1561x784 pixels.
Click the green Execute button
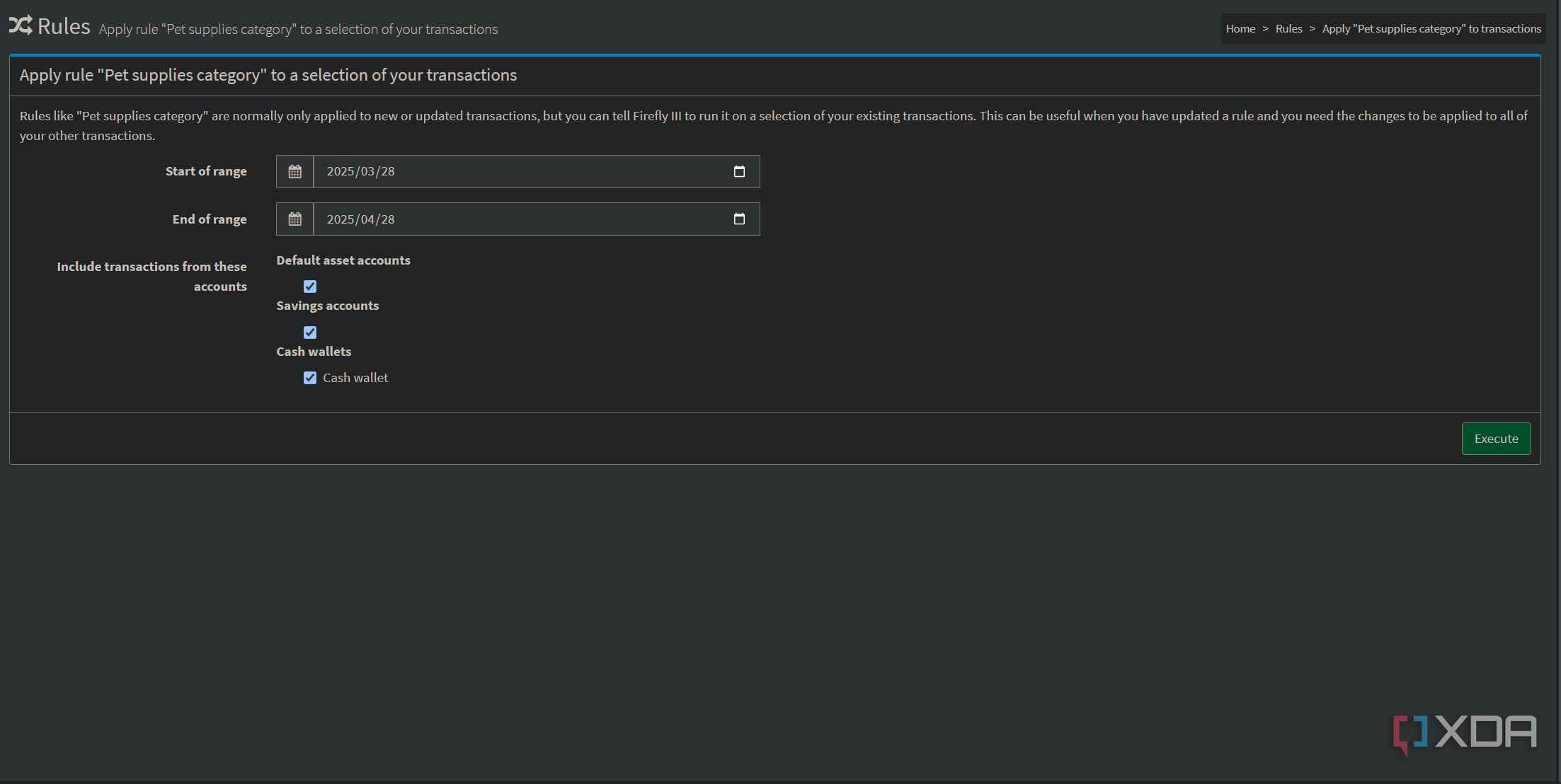pyautogui.click(x=1496, y=439)
